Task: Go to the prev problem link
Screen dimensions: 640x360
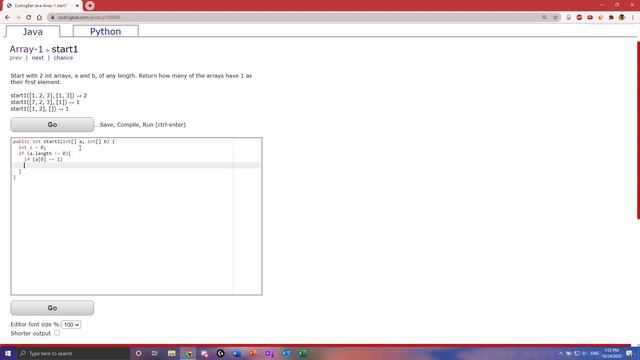Action: [x=16, y=58]
